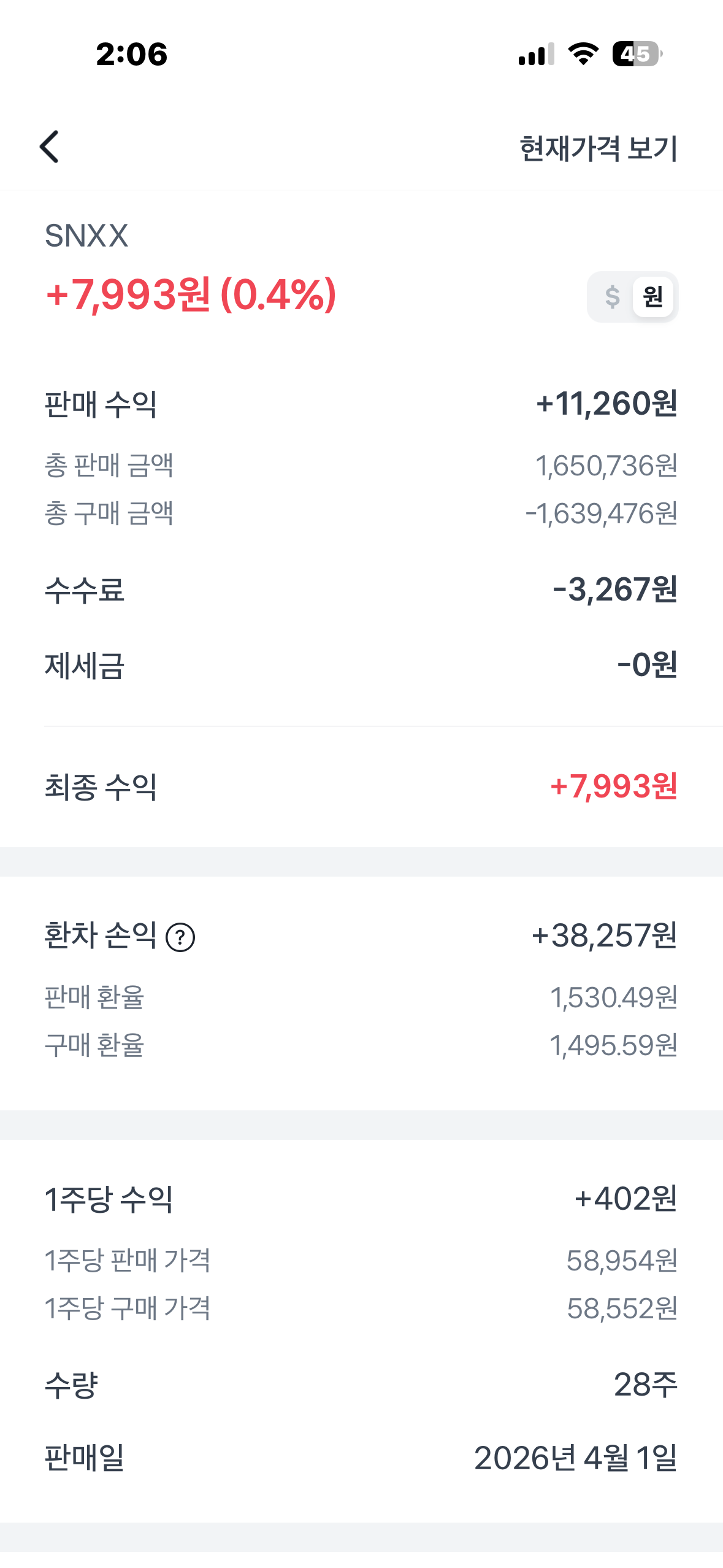Screen dimensions: 723x1568
Task: Tap the Wi-Fi icon in status bar
Action: pyautogui.click(x=583, y=54)
